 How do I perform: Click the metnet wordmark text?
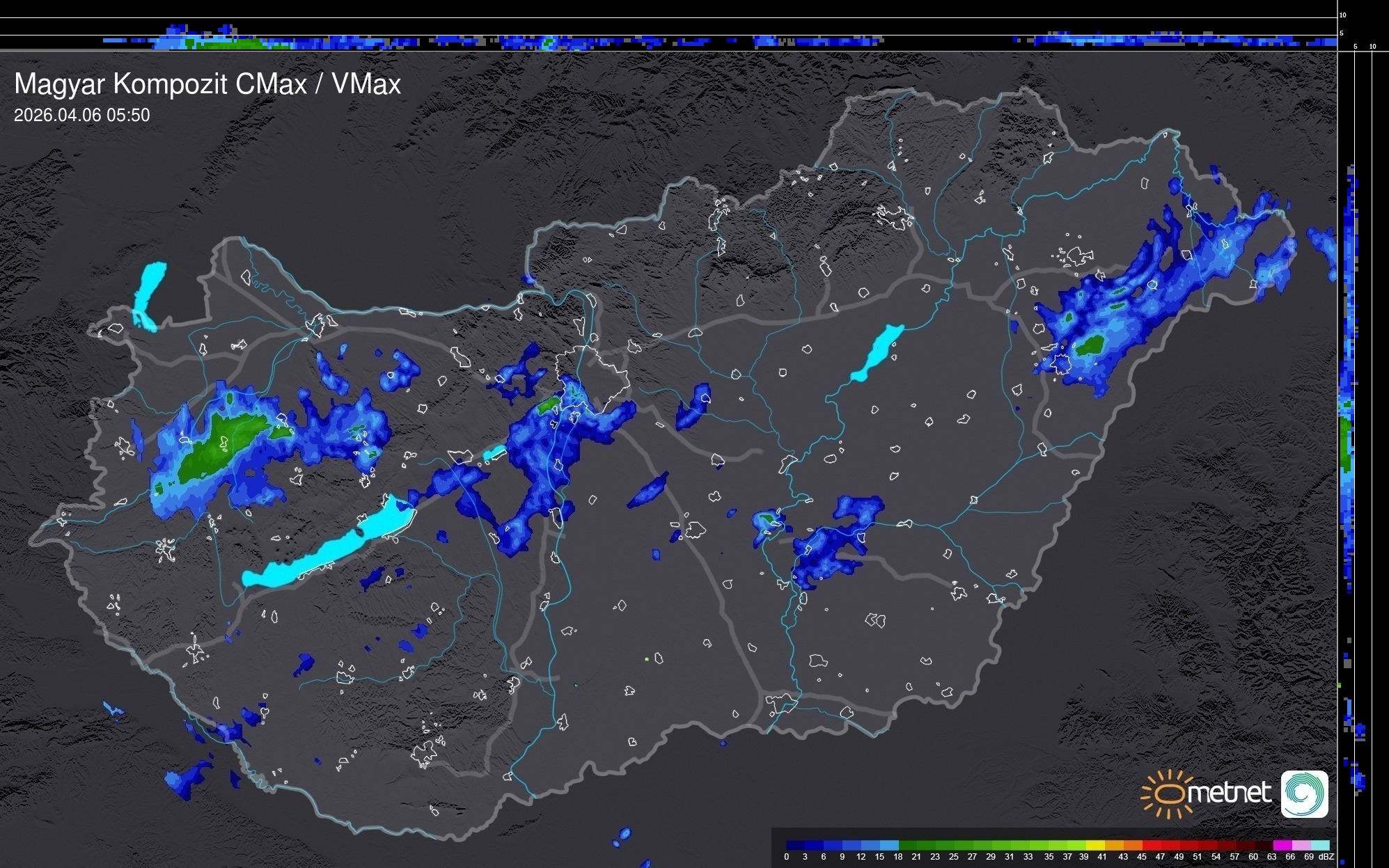tap(1229, 793)
